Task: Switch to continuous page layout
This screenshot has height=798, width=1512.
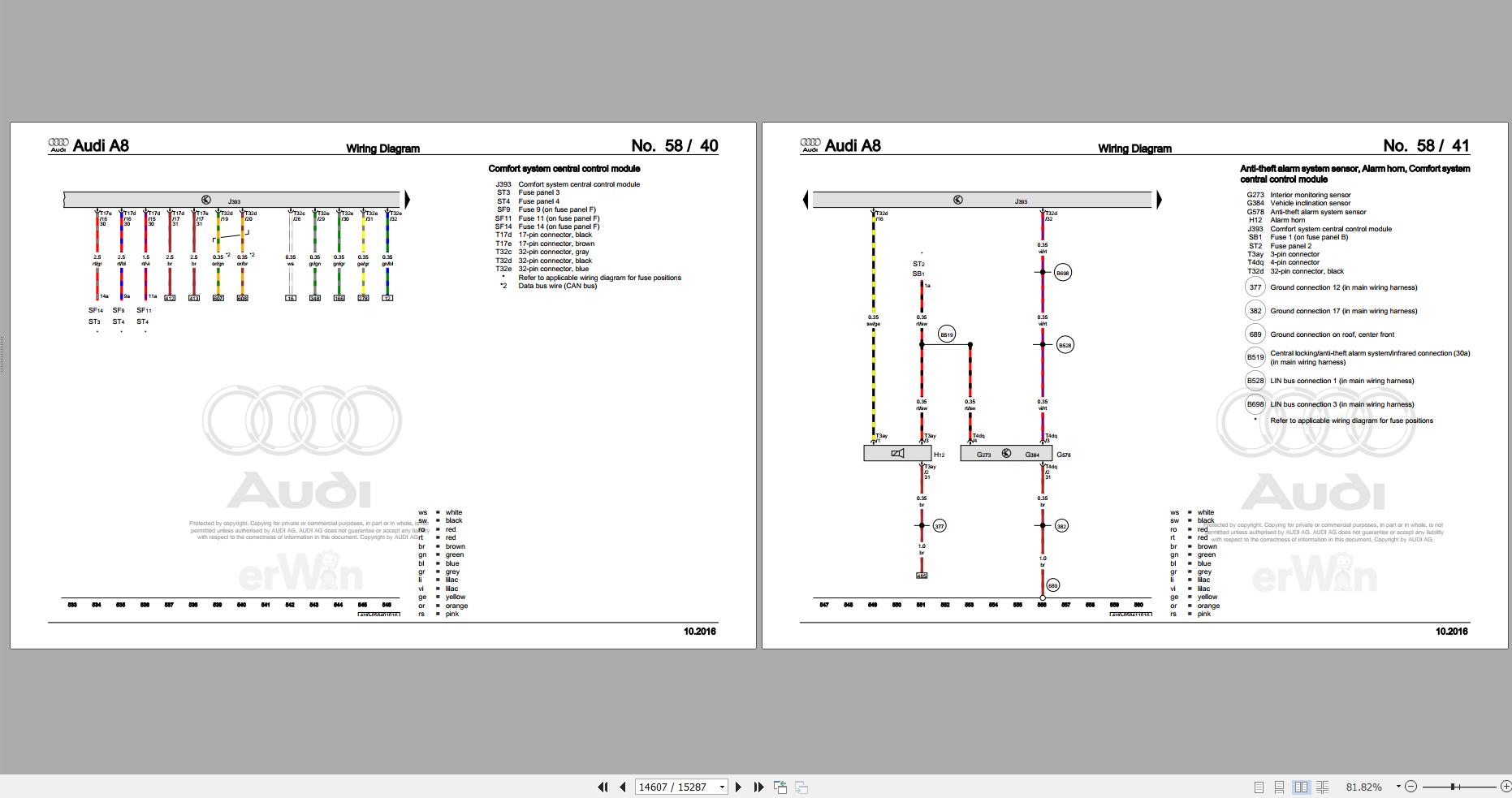Action: 1279,787
